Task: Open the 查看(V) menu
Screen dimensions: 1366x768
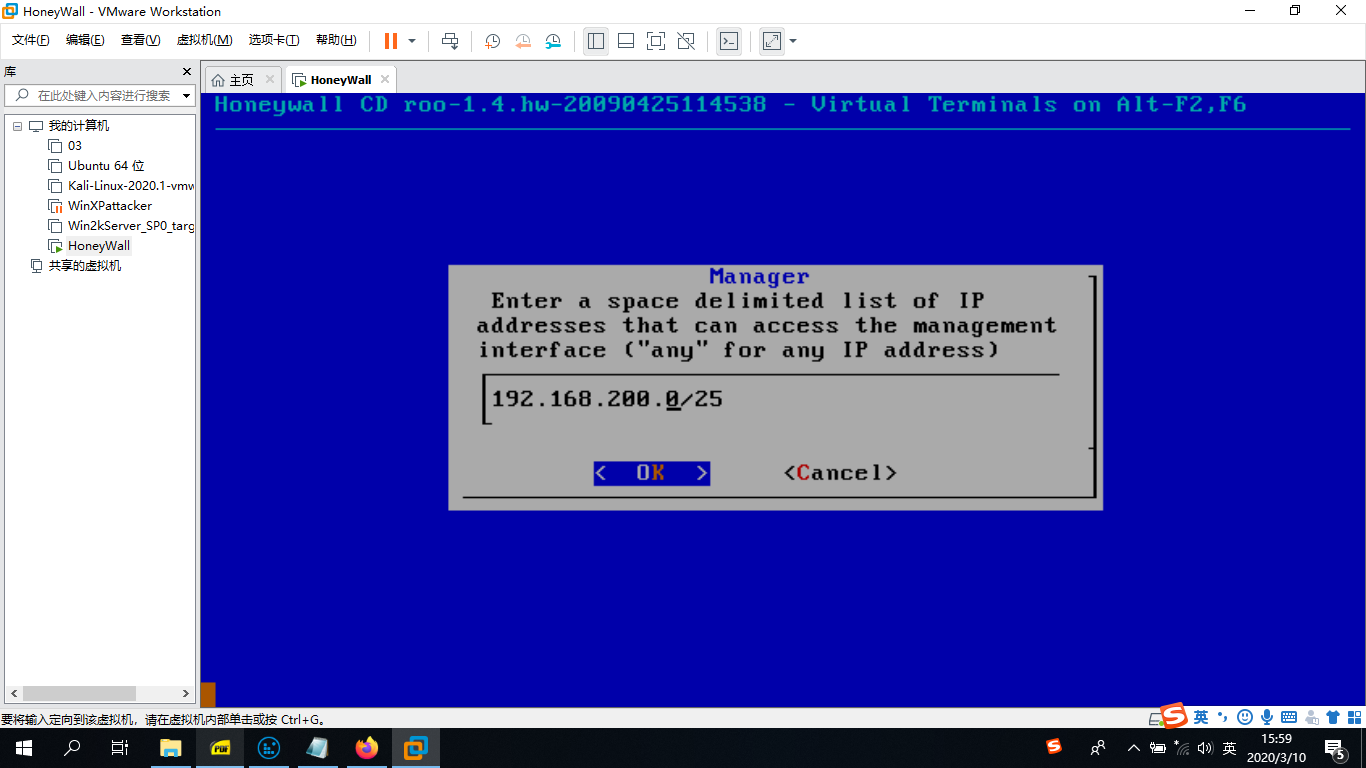Action: pos(140,40)
